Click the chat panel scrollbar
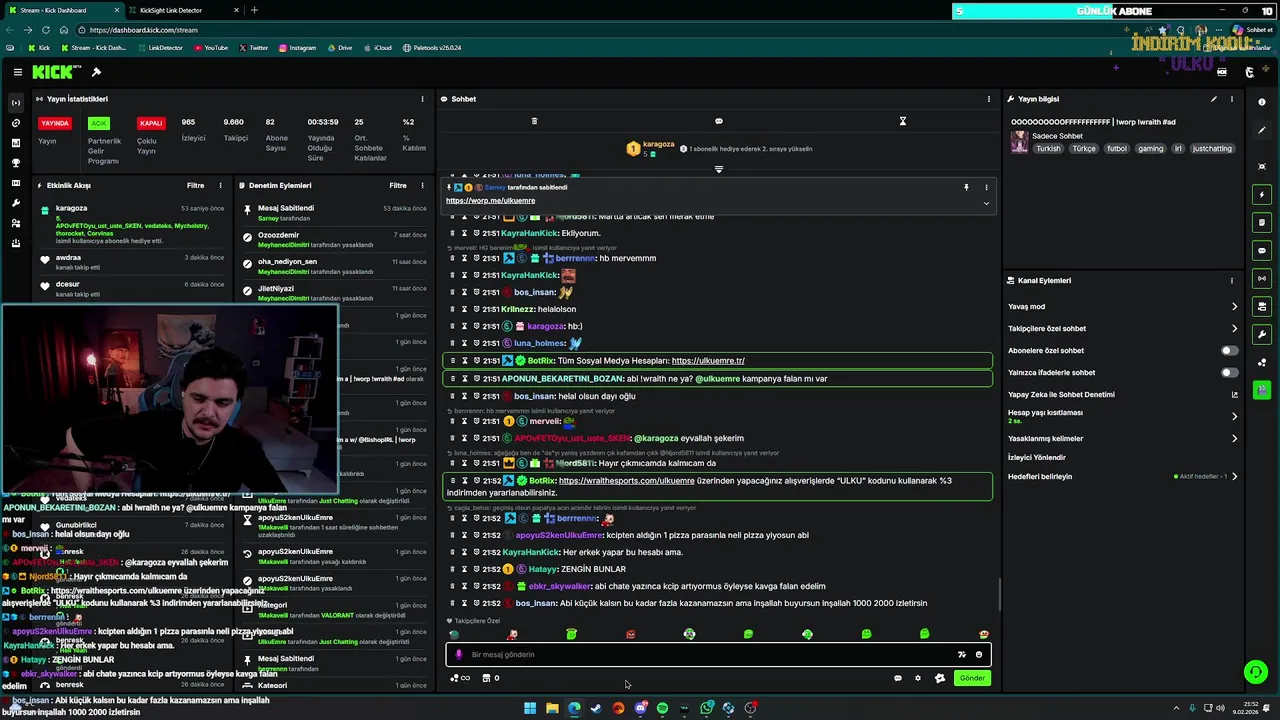Viewport: 1280px width, 720px height. 1000,595
